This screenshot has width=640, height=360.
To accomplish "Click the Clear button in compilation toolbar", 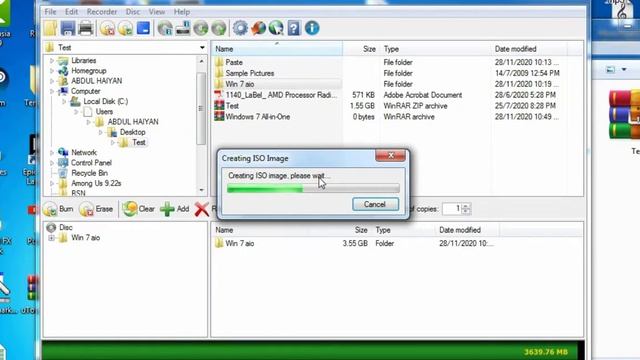I will 138,209.
